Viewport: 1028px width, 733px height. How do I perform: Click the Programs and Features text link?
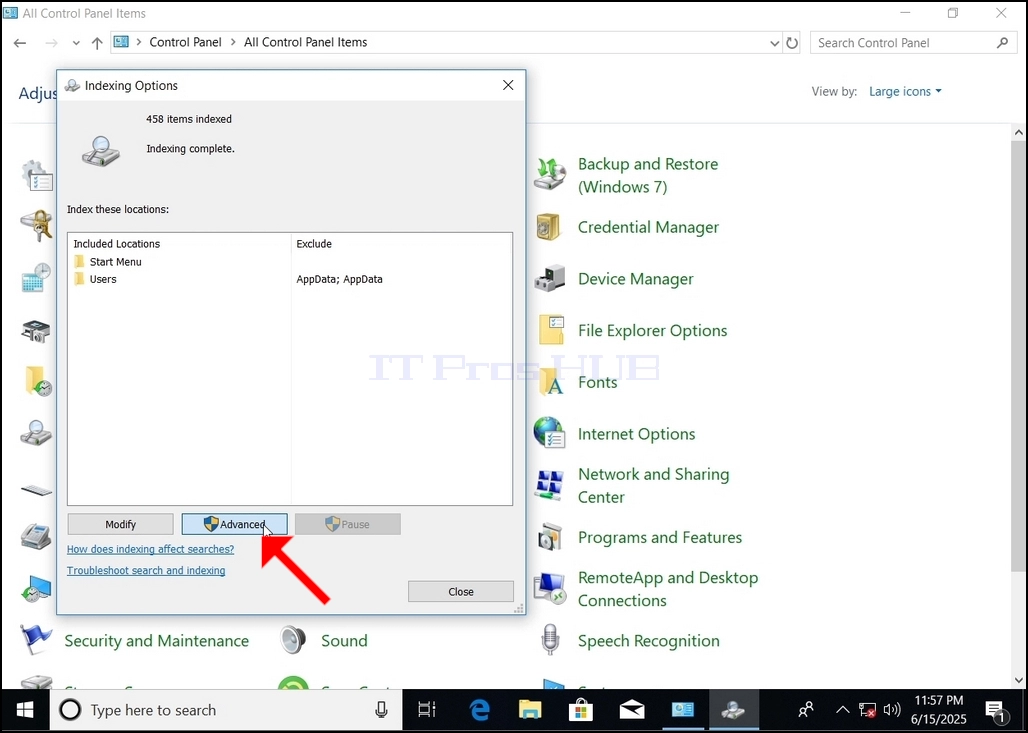point(660,537)
